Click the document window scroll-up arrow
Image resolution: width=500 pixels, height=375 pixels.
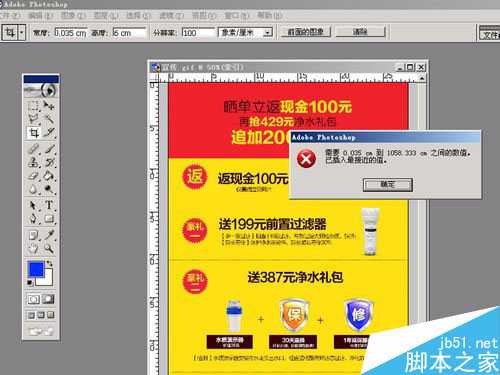click(422, 78)
